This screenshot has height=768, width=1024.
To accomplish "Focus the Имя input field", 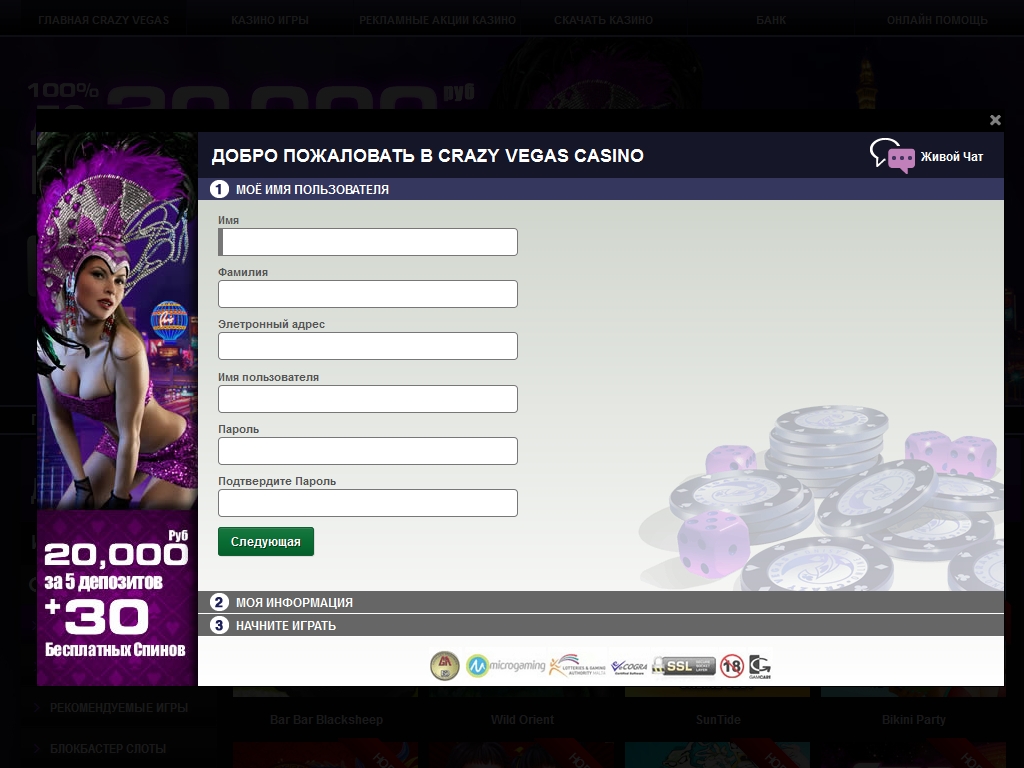I will click(x=368, y=242).
